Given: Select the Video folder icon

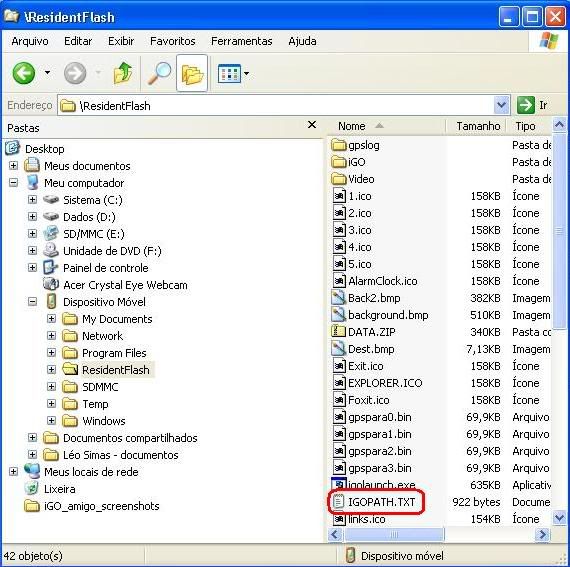Looking at the screenshot, I should point(339,179).
